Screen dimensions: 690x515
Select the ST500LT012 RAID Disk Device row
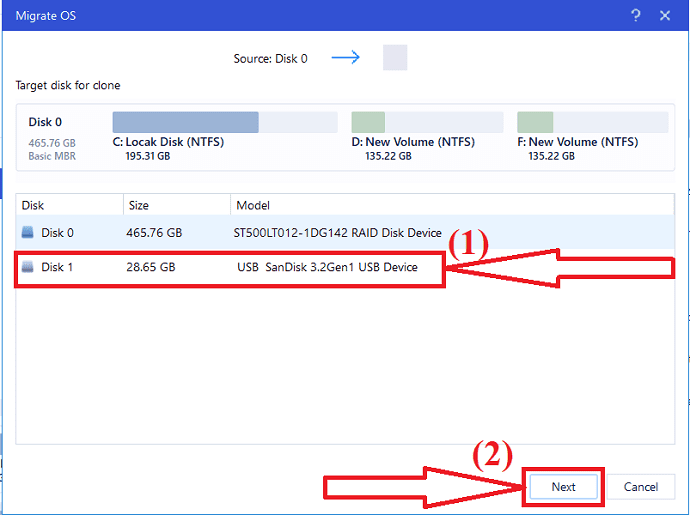(338, 233)
